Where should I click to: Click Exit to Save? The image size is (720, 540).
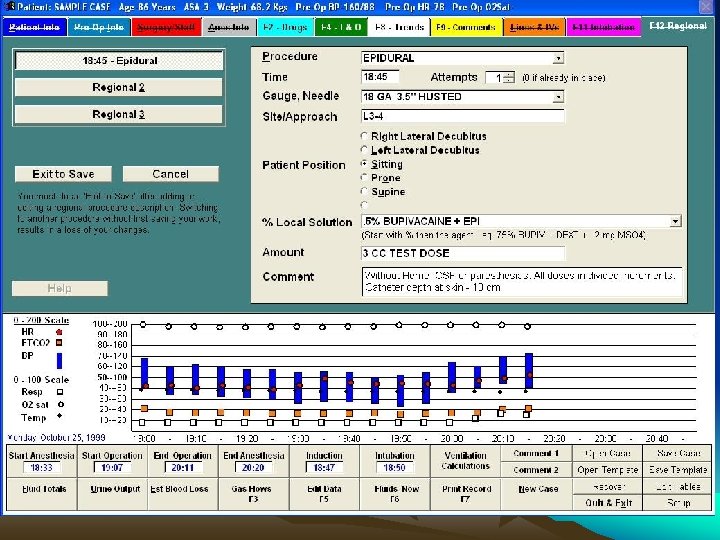pos(63,174)
